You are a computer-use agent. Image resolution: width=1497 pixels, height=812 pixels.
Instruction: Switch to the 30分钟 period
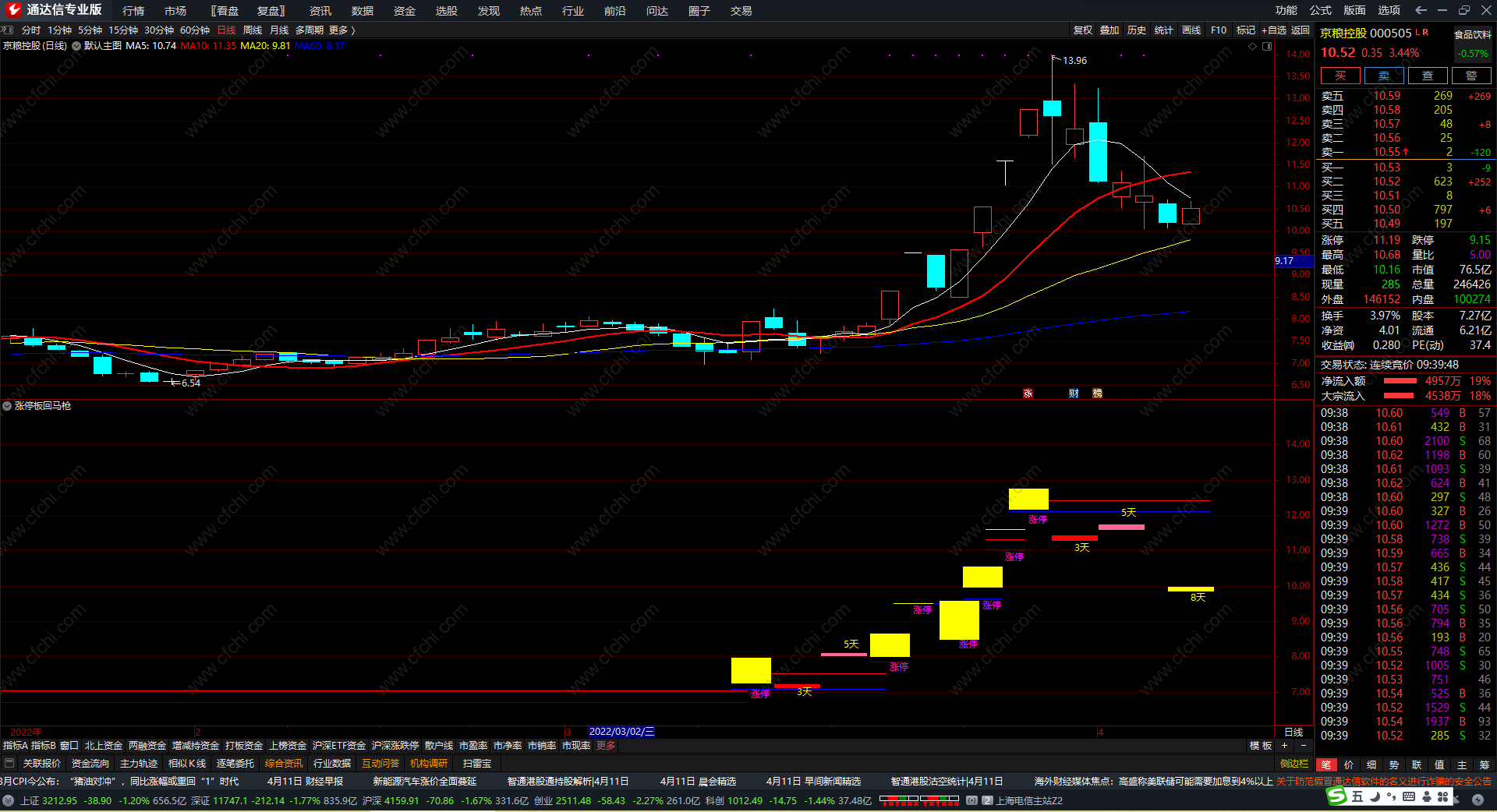[x=159, y=30]
